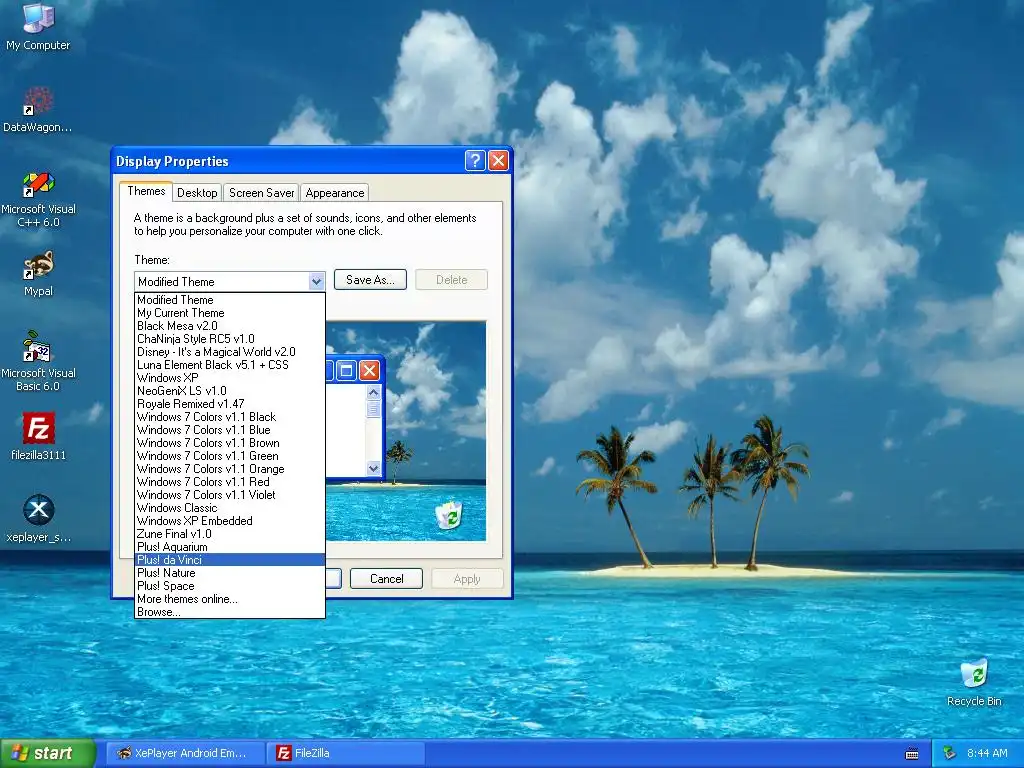The width and height of the screenshot is (1024, 768).
Task: Open the xeplayer_s desktop icon
Action: (x=38, y=519)
